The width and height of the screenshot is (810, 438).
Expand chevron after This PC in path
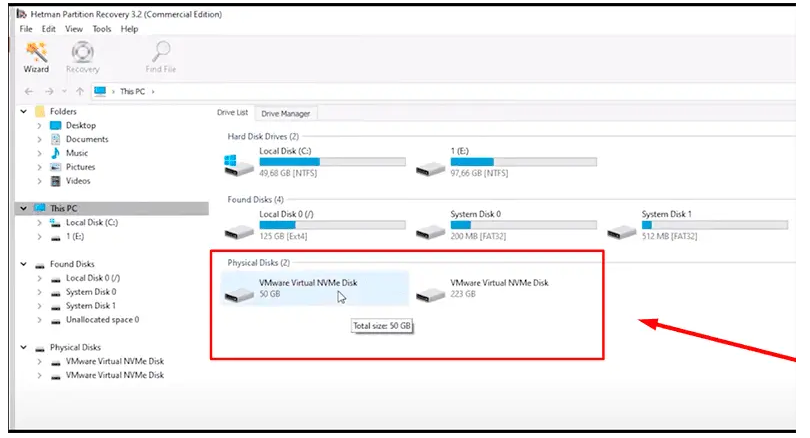(153, 91)
